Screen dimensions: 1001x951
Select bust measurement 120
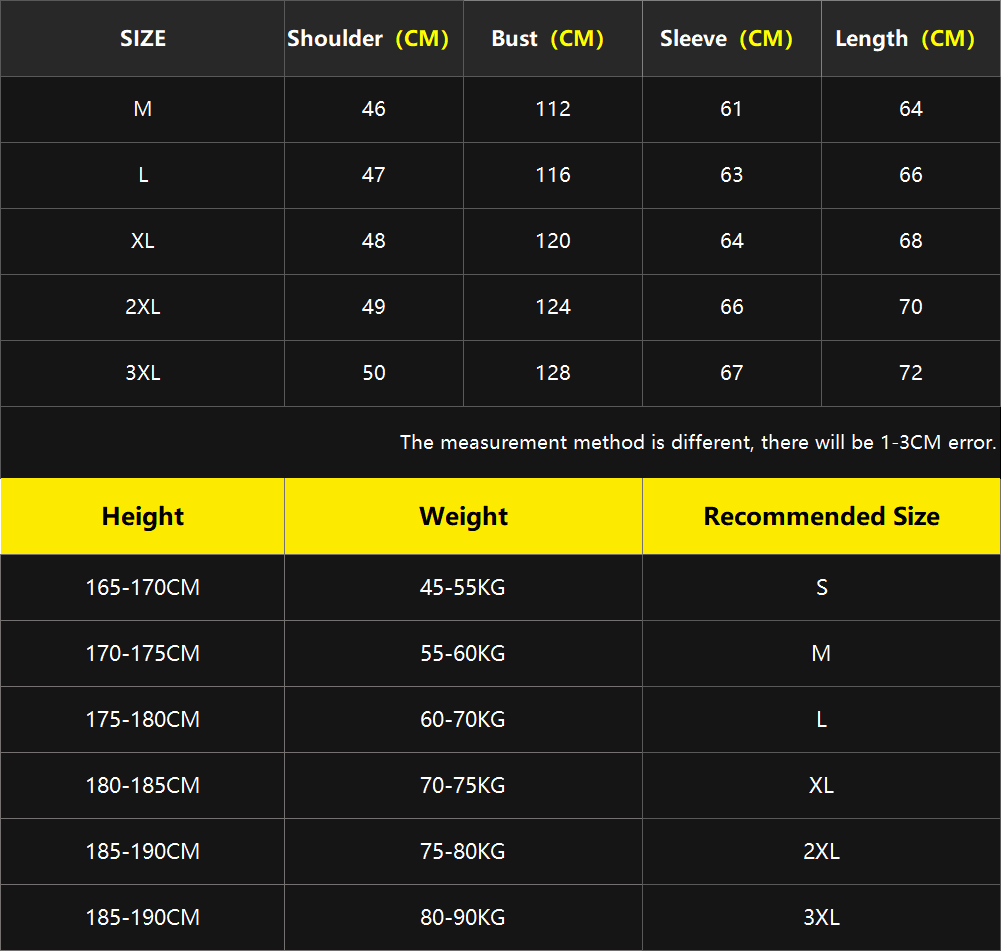tap(553, 241)
